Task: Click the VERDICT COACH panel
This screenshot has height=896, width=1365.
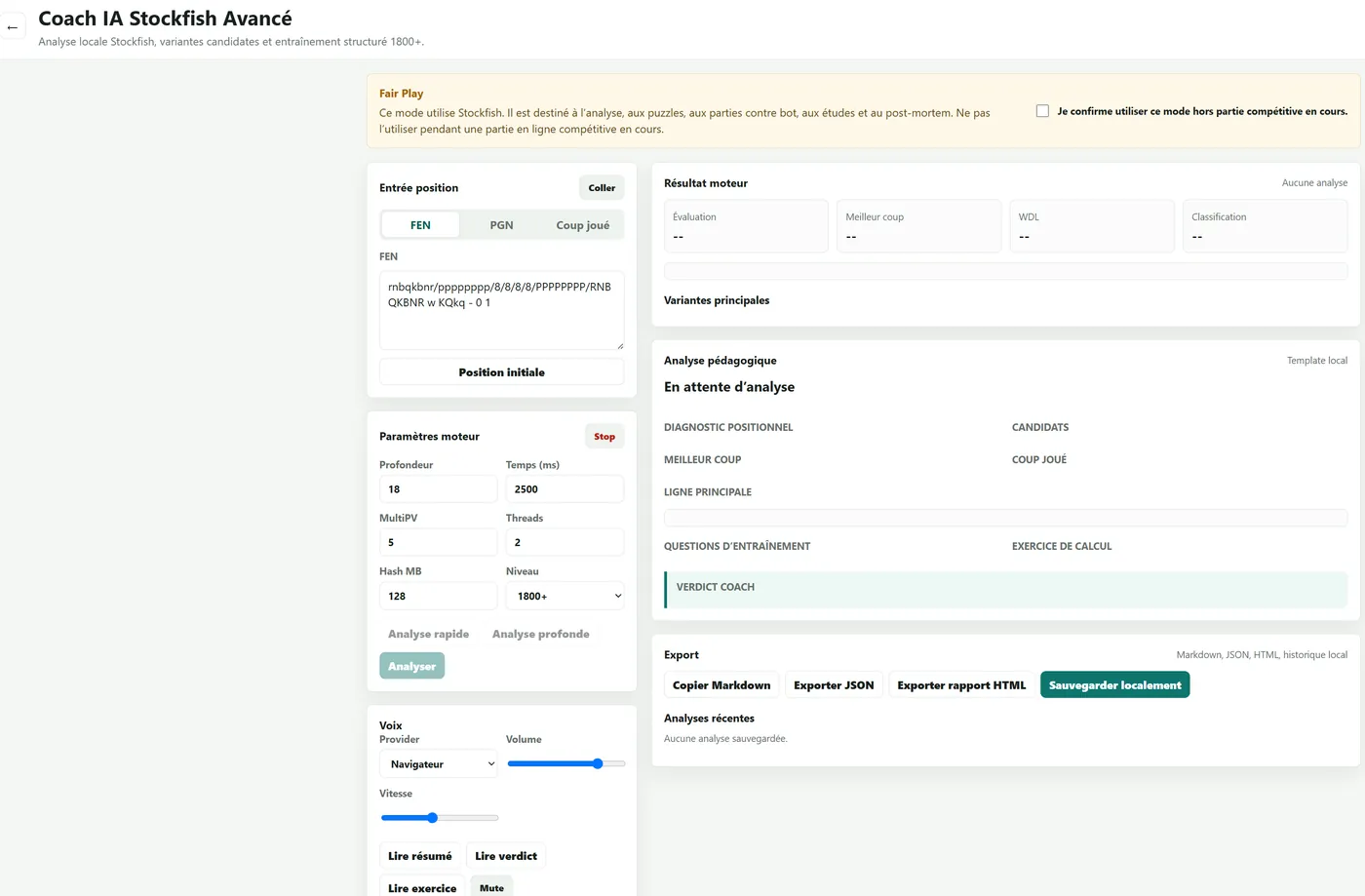Action: click(1005, 590)
